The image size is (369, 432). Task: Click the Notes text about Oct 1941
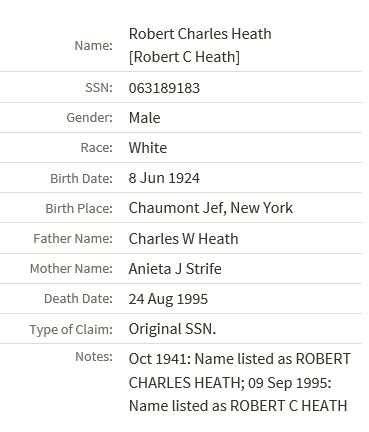pos(240,382)
